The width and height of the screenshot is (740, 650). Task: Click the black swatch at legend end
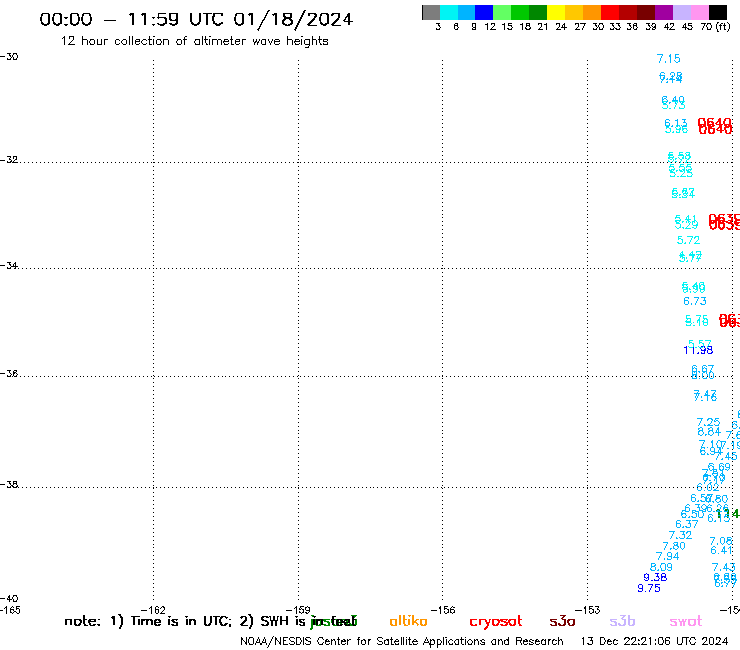tap(718, 12)
